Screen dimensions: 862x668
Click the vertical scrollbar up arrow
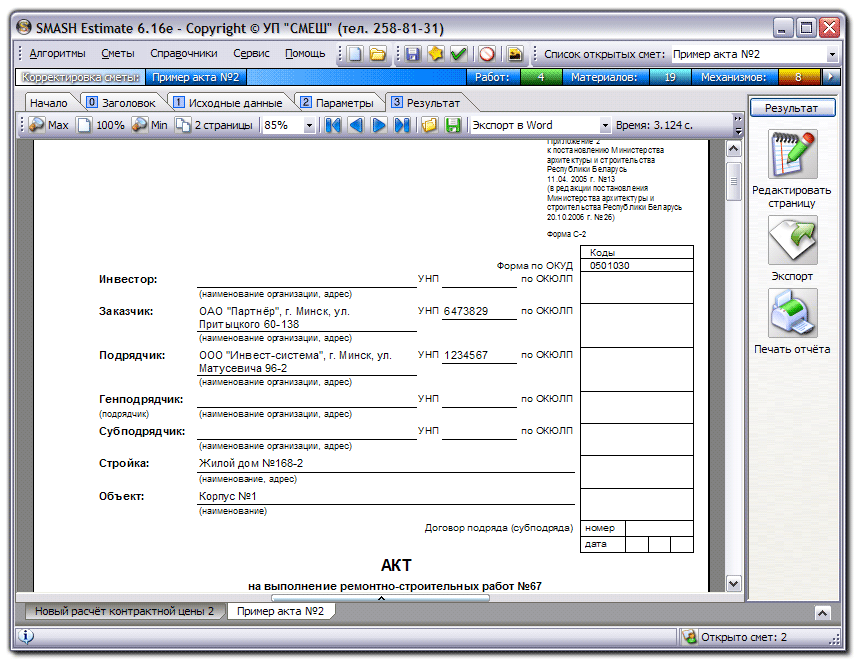[733, 149]
